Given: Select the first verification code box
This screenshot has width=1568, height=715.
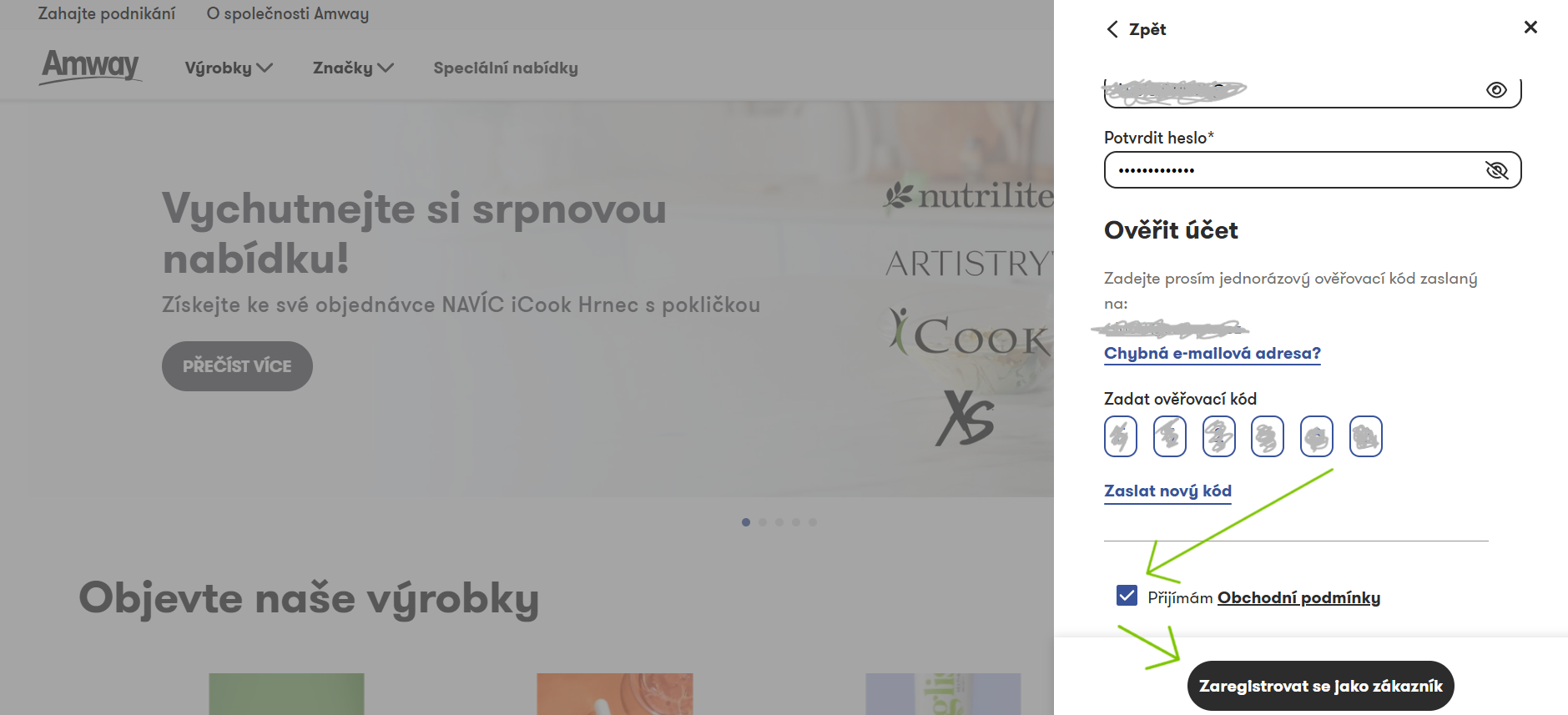Looking at the screenshot, I should [x=1121, y=436].
